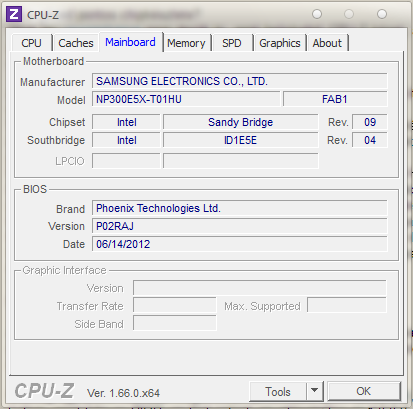Click the Side Band field
Screen dimensions: 413x409
175,323
